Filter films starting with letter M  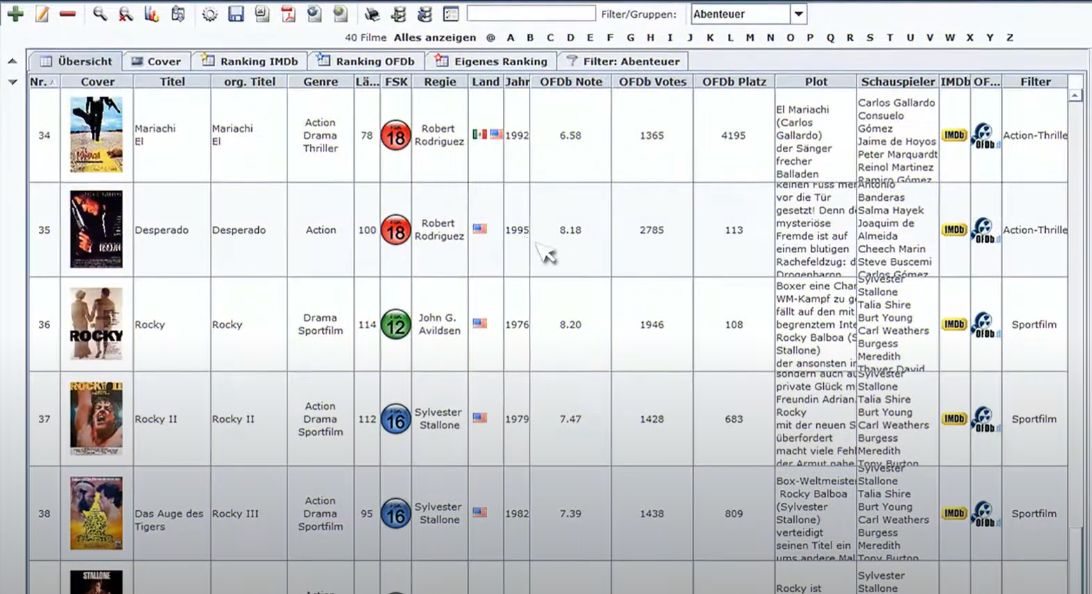click(x=750, y=38)
